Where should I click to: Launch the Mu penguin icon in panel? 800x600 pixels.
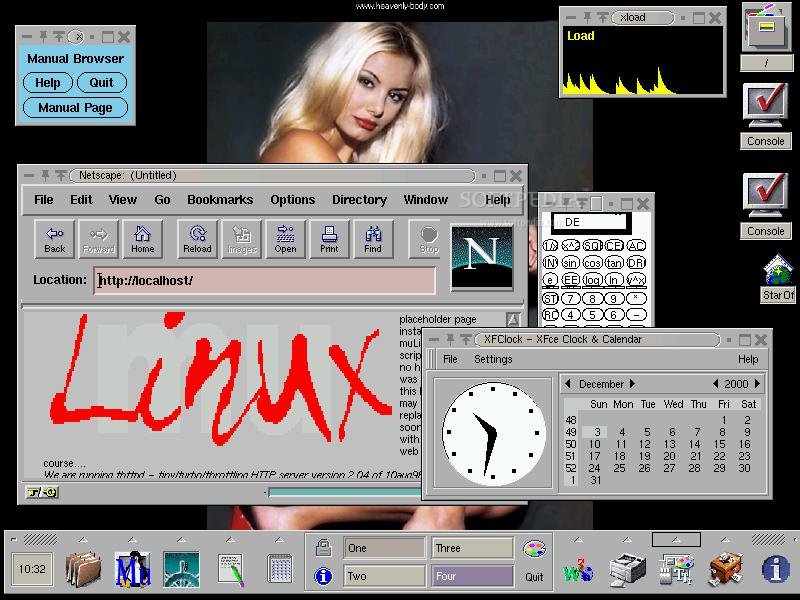[x=133, y=569]
